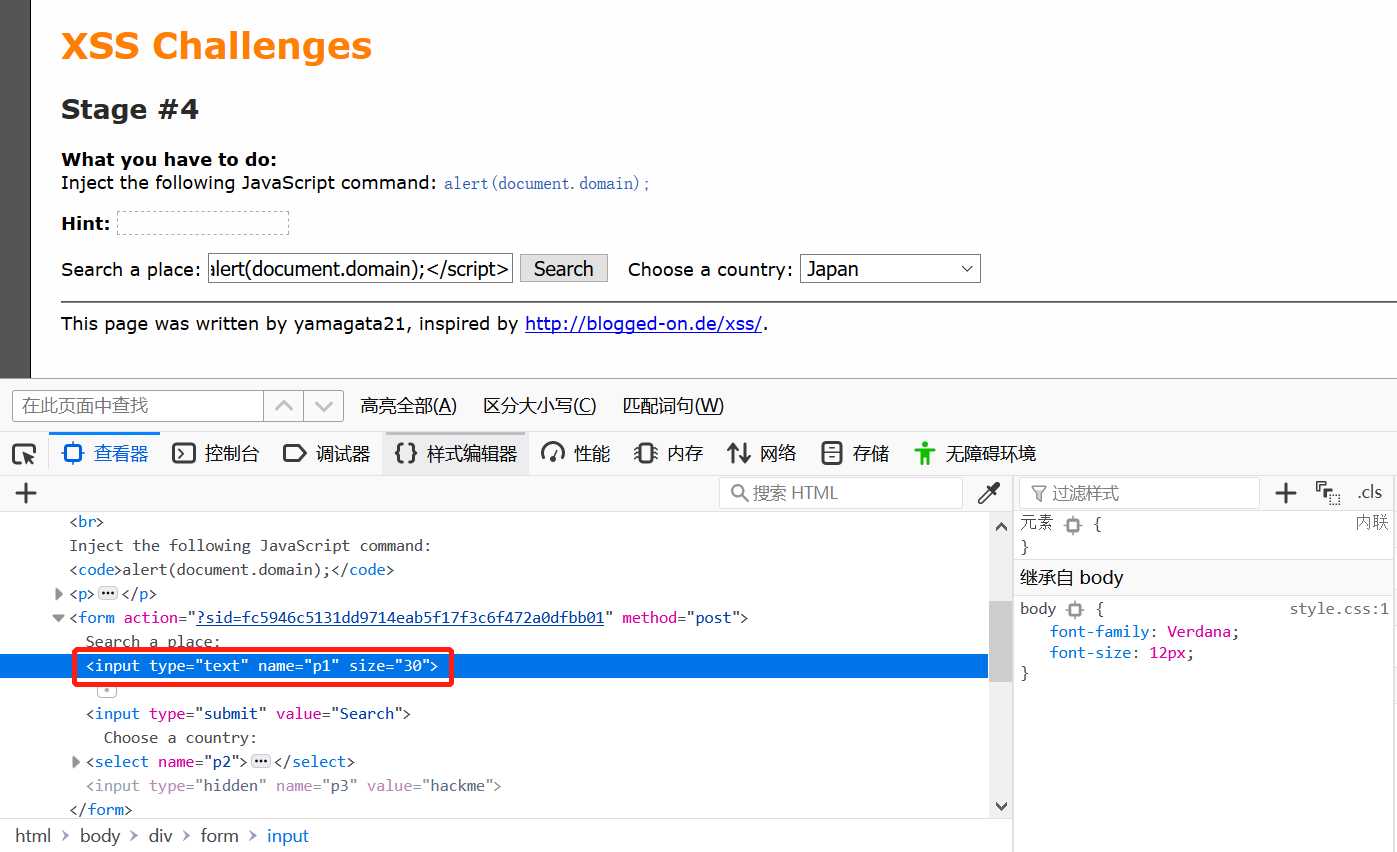Open the Accessibility (无障碍环境) tab
The height and width of the screenshot is (852, 1397).
(x=974, y=454)
